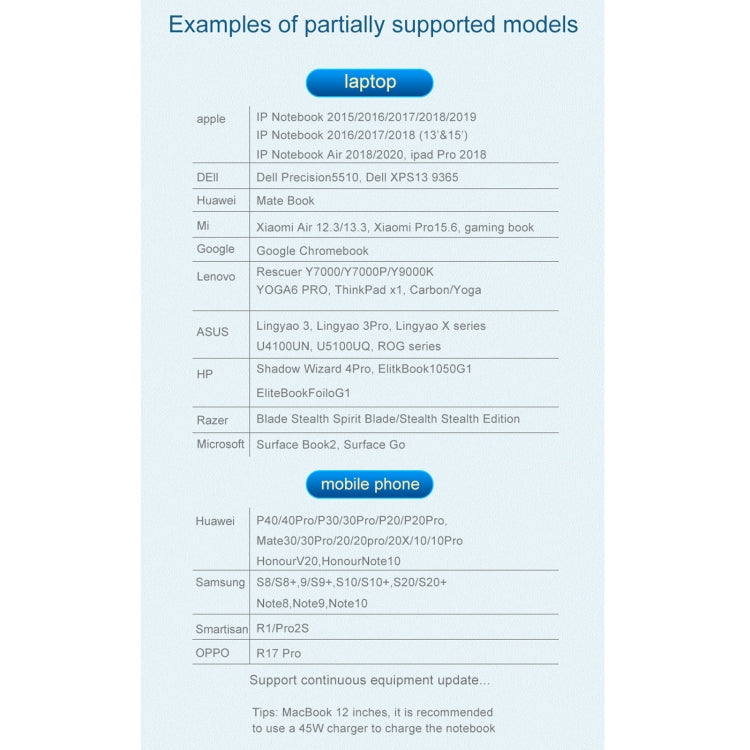Viewport: 750px width, 750px height.
Task: Click U4100UN, U5100UQ, ROG series line
Action: click(x=349, y=346)
